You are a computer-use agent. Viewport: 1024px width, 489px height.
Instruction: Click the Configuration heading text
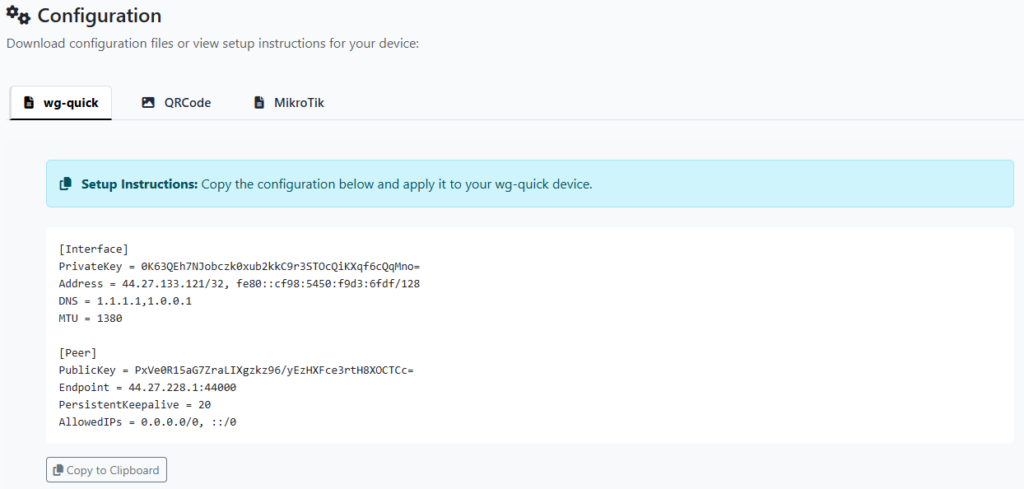pos(99,16)
